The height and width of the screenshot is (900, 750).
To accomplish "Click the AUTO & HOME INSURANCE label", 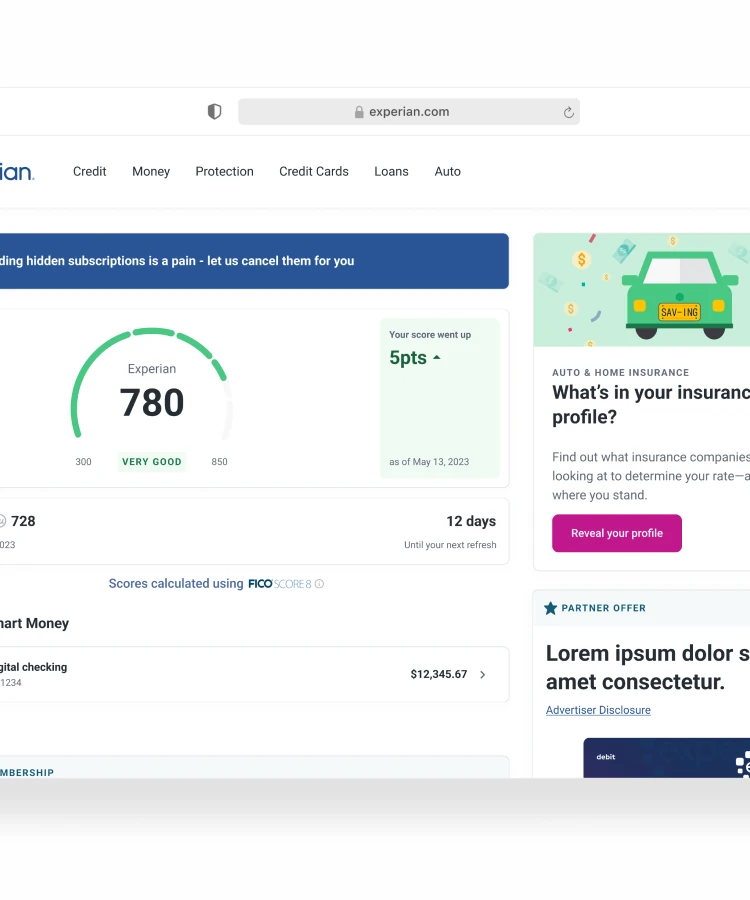I will click(620, 373).
